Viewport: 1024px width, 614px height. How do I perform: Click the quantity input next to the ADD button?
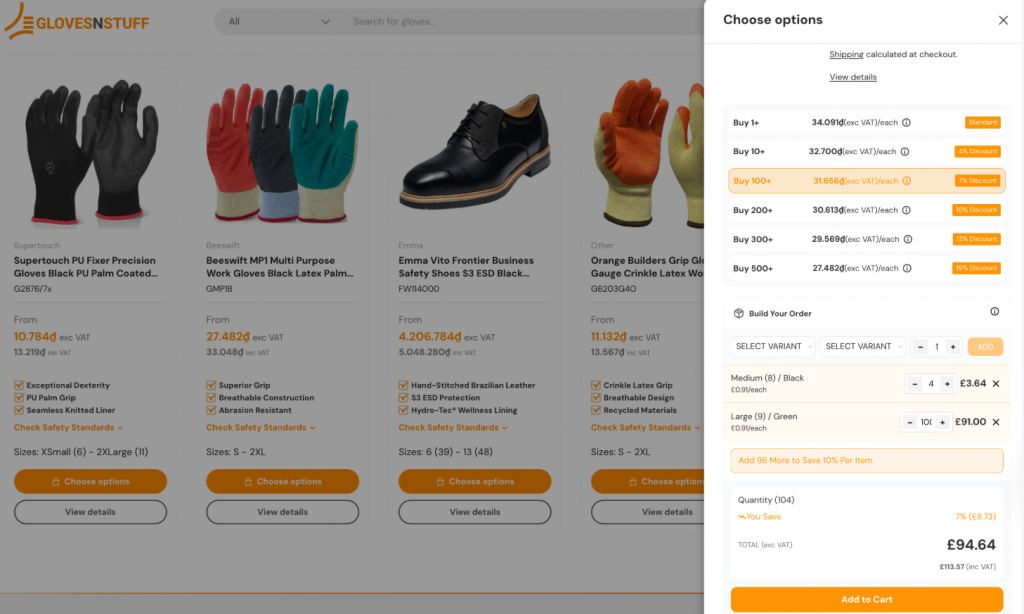point(937,347)
